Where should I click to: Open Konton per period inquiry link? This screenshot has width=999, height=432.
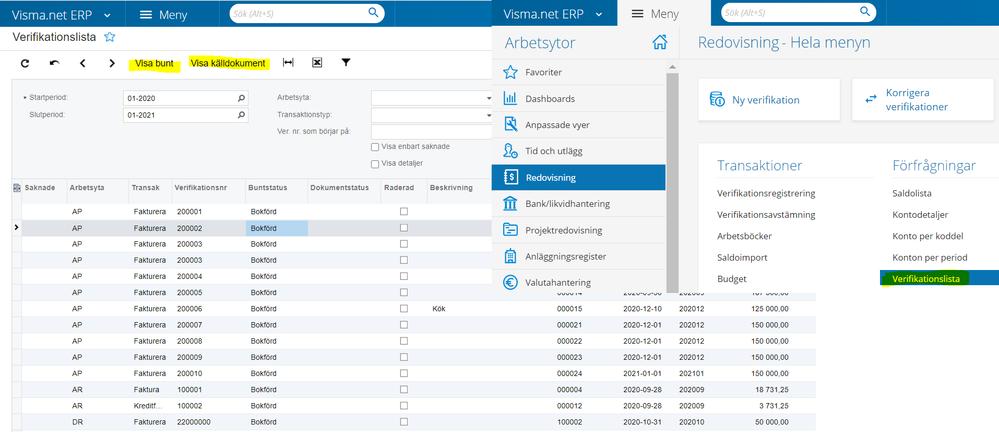[930, 257]
